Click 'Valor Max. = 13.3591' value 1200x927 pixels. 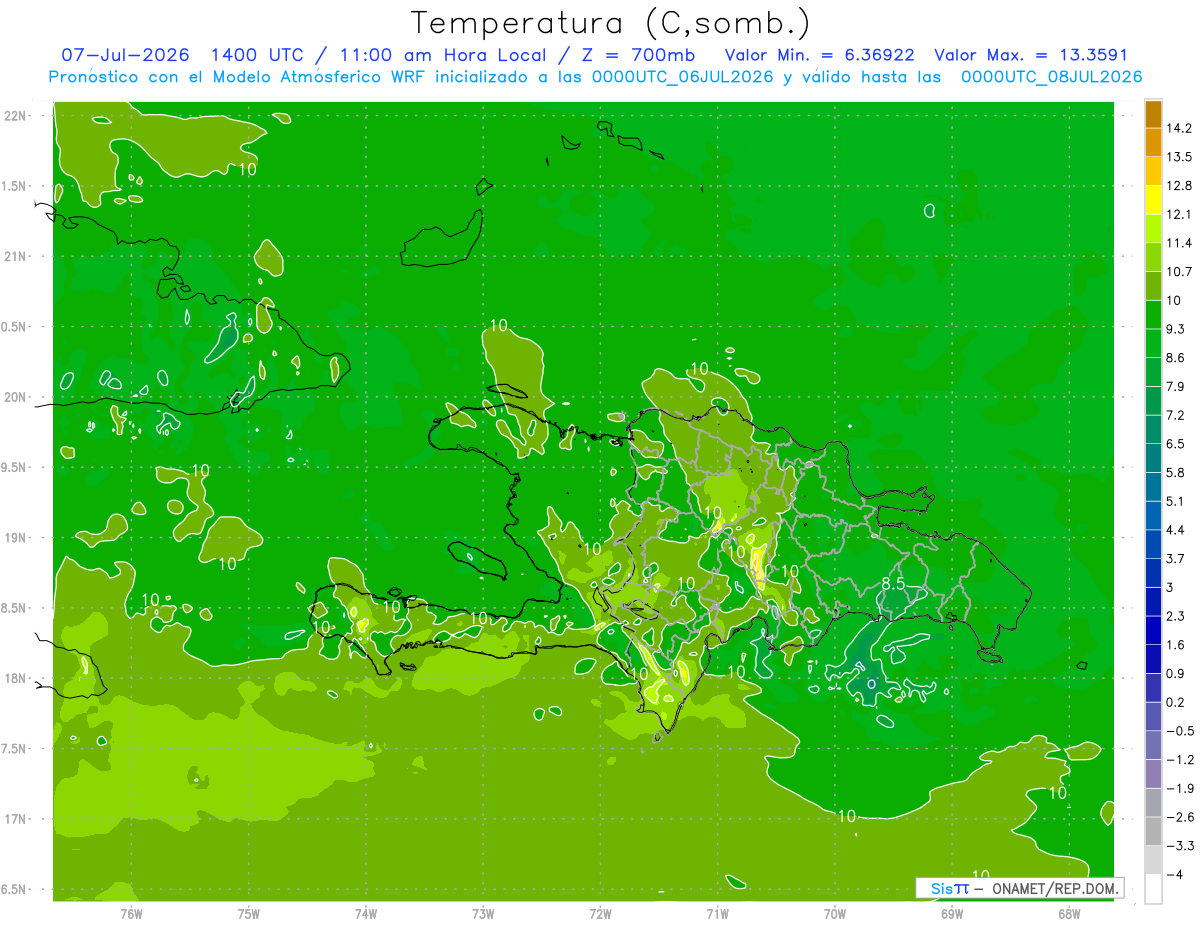[1031, 55]
